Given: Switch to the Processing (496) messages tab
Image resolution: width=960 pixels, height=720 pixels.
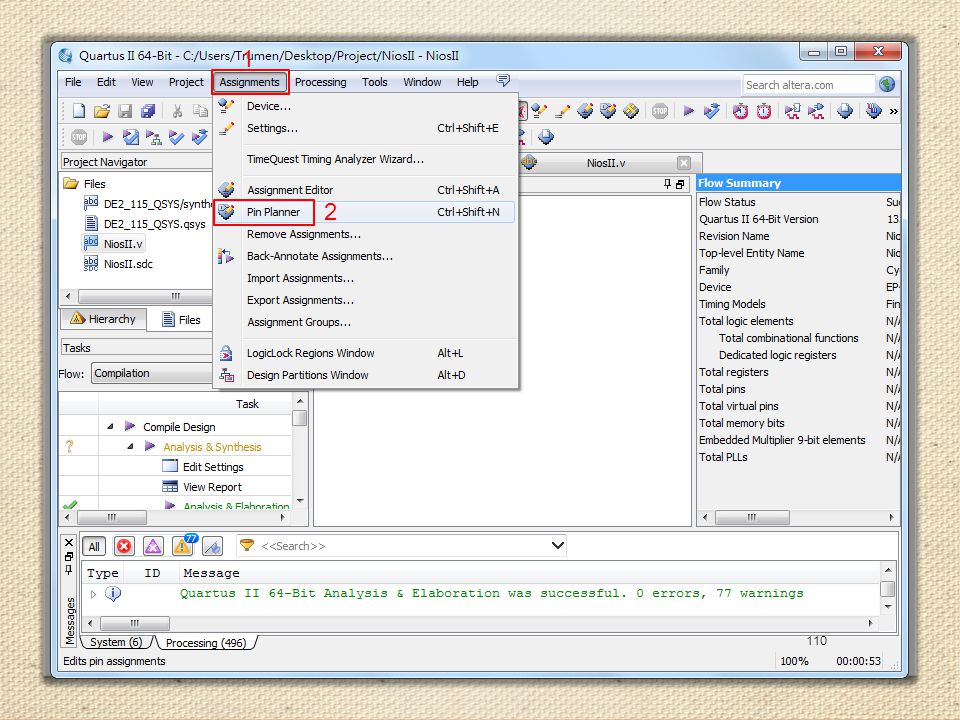Looking at the screenshot, I should click(206, 643).
